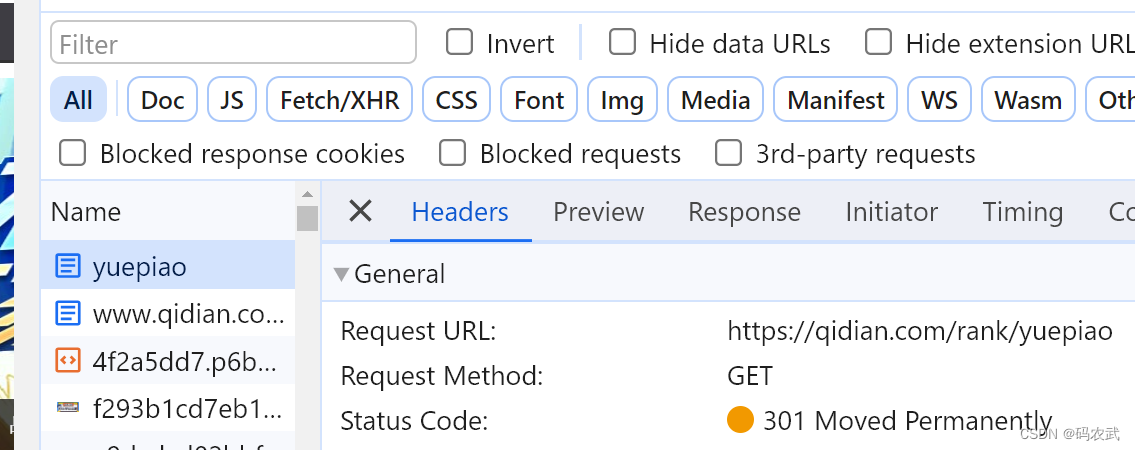Image resolution: width=1135 pixels, height=450 pixels.
Task: Click the document icon beside www.qidian.co...
Action: click(x=68, y=314)
